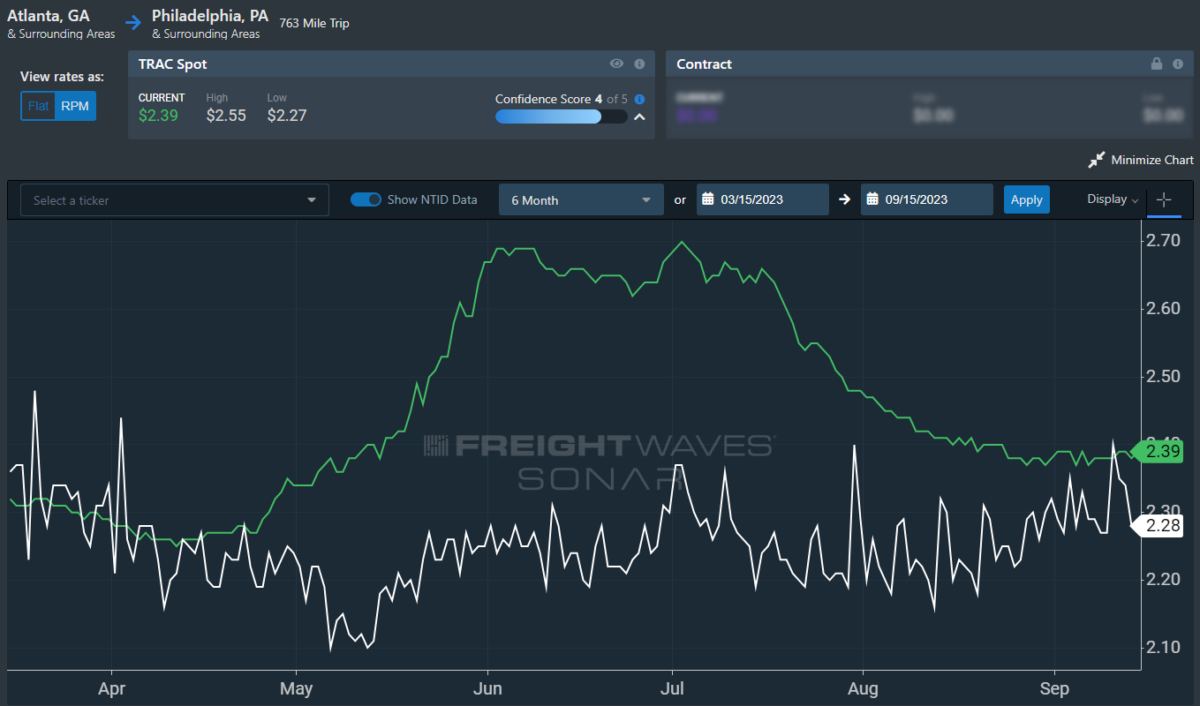Open the Contract panel info icon
The height and width of the screenshot is (706, 1200).
tap(1180, 64)
